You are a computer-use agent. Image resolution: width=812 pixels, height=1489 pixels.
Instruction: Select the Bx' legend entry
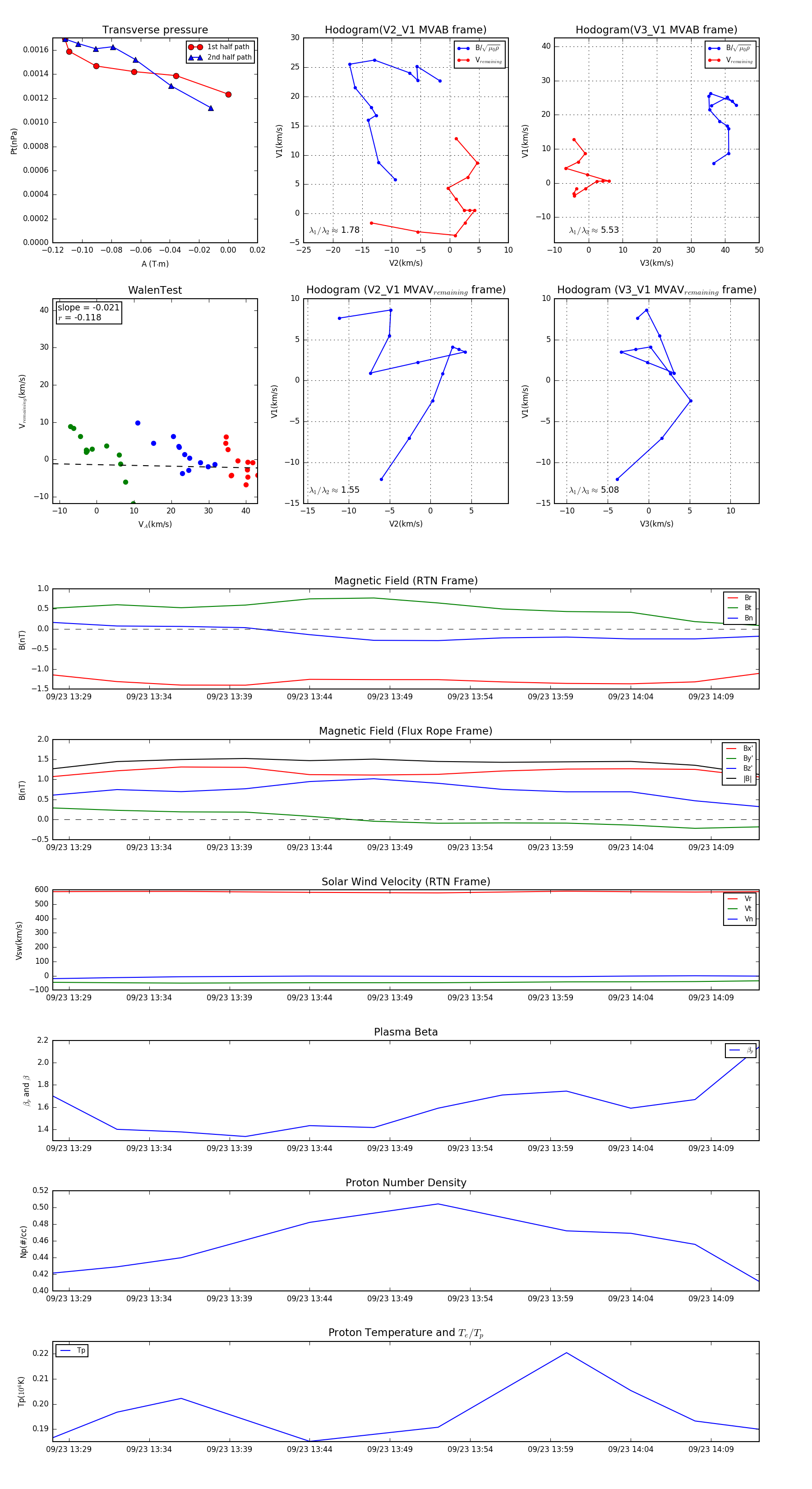[740, 748]
